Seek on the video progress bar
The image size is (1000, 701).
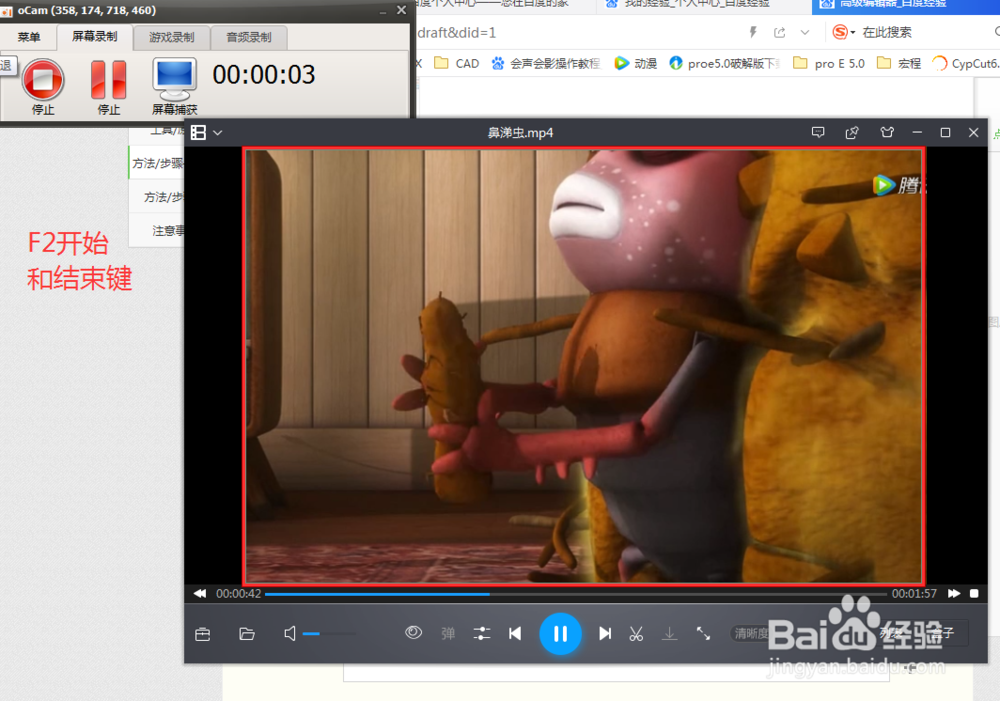(575, 594)
